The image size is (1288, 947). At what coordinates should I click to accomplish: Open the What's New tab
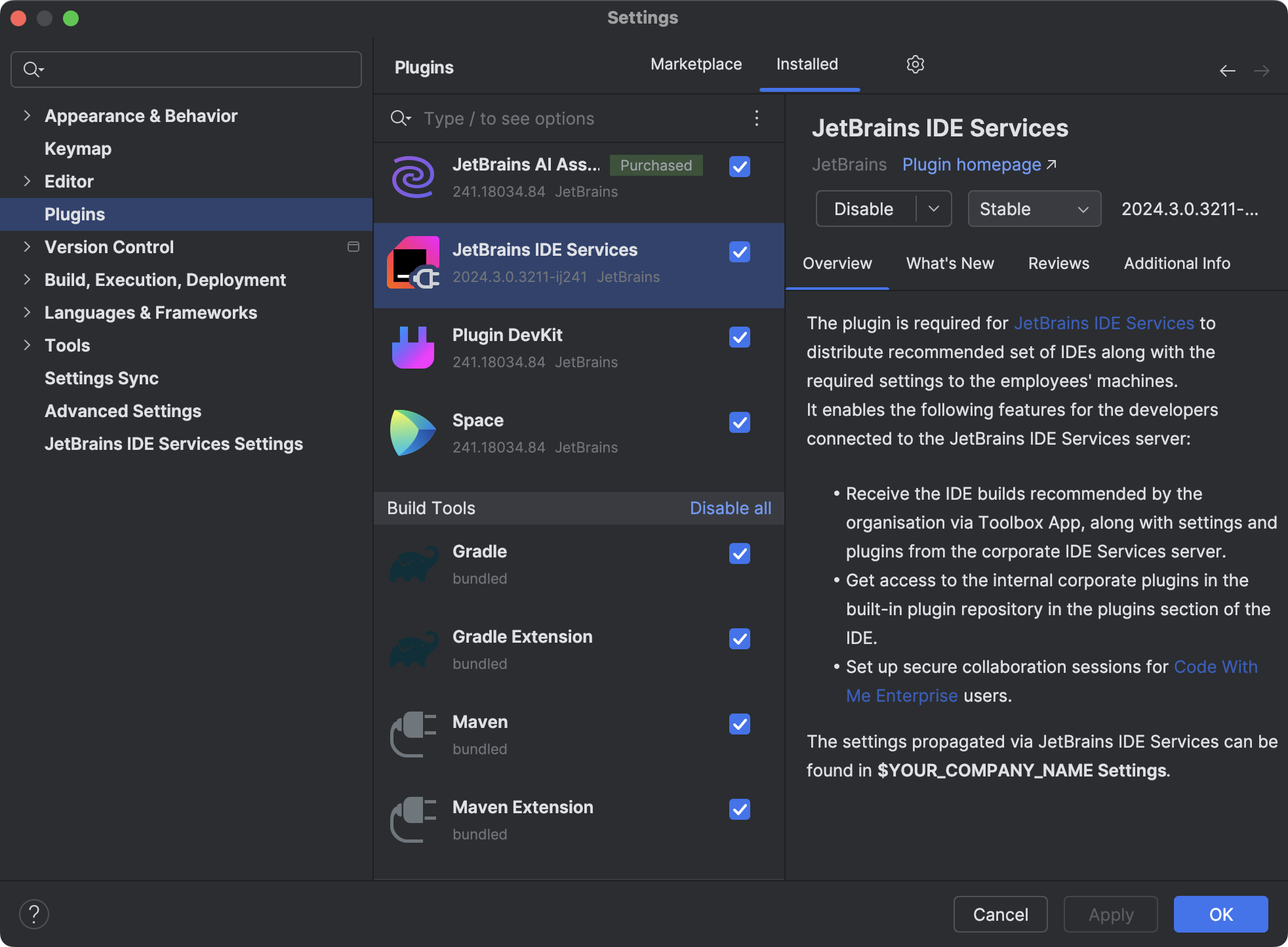[x=950, y=263]
